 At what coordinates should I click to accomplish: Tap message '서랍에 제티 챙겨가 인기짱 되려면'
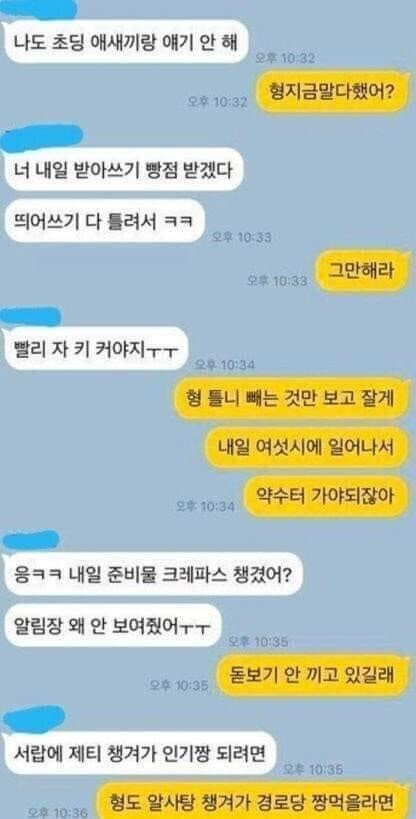(139, 753)
